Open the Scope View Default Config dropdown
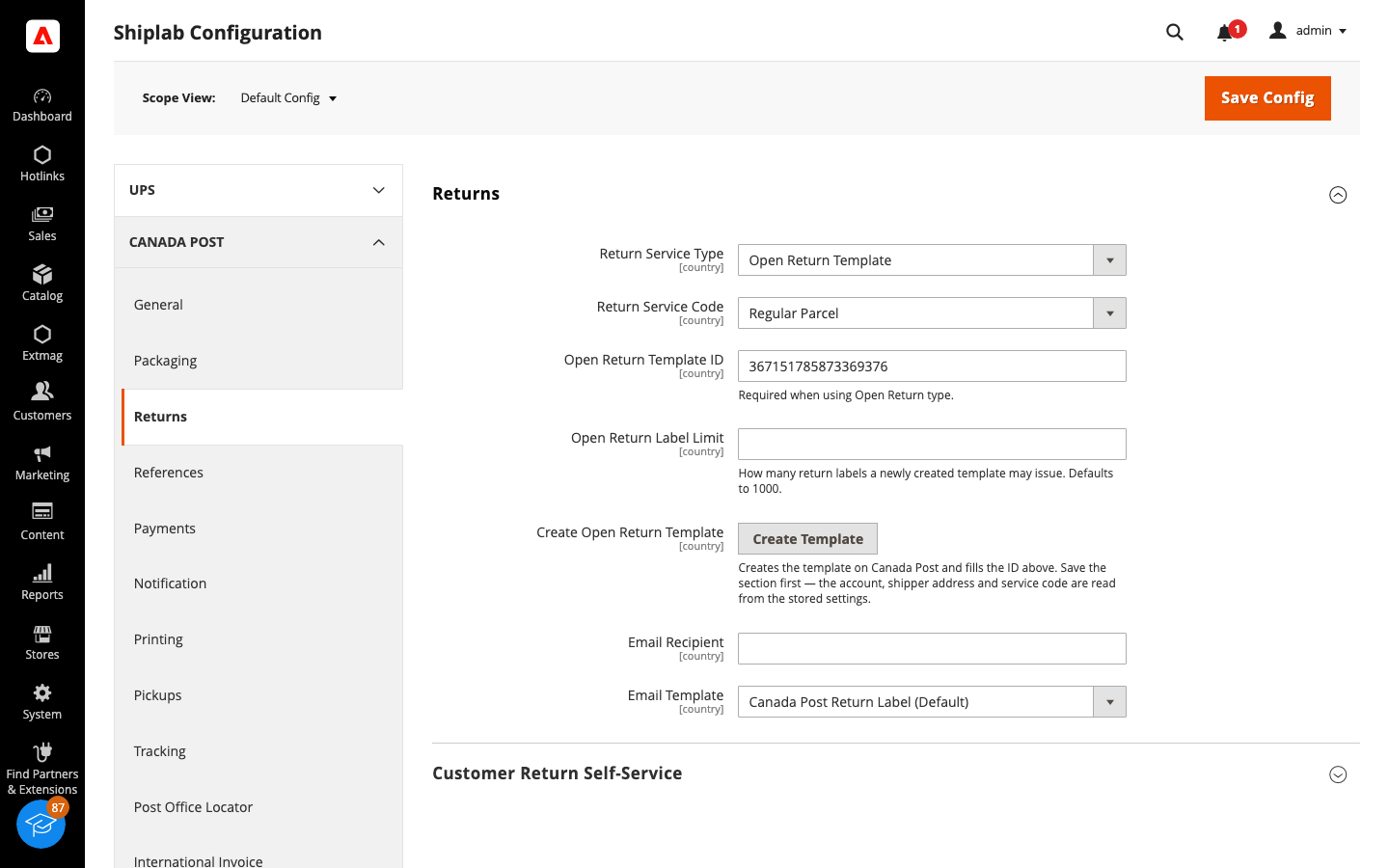This screenshot has width=1389, height=868. 288,98
